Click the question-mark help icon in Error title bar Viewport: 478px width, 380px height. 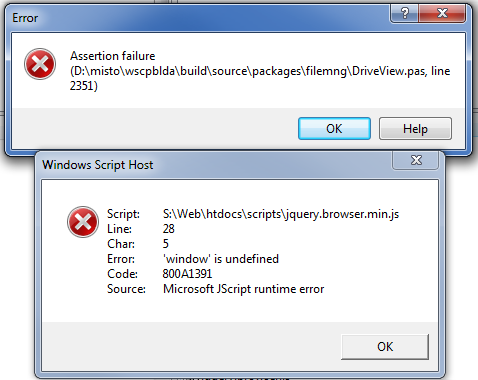click(x=405, y=14)
